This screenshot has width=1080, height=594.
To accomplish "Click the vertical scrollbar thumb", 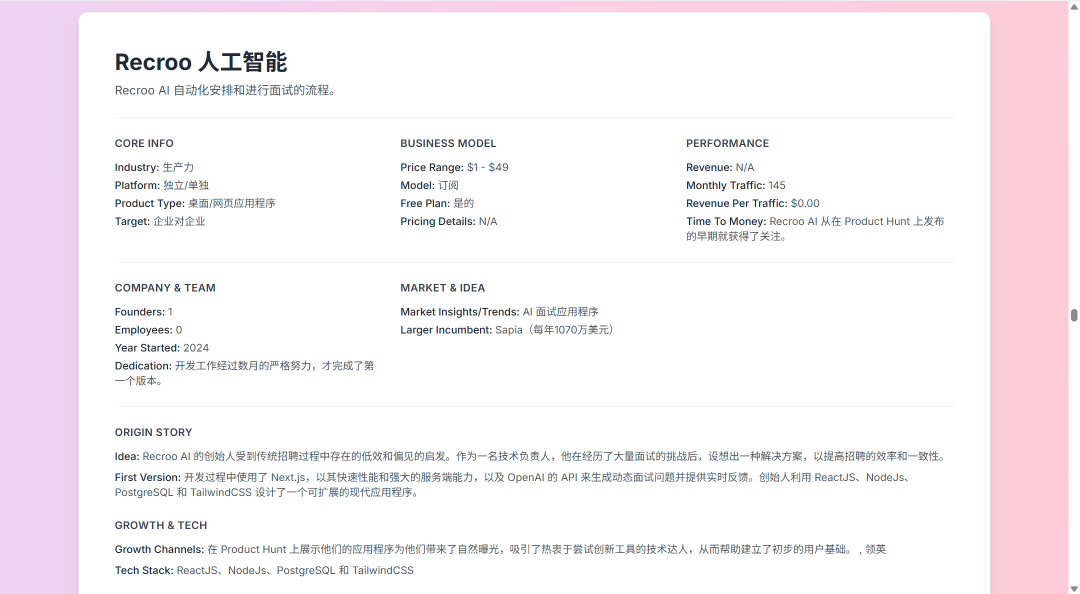I will point(1074,315).
